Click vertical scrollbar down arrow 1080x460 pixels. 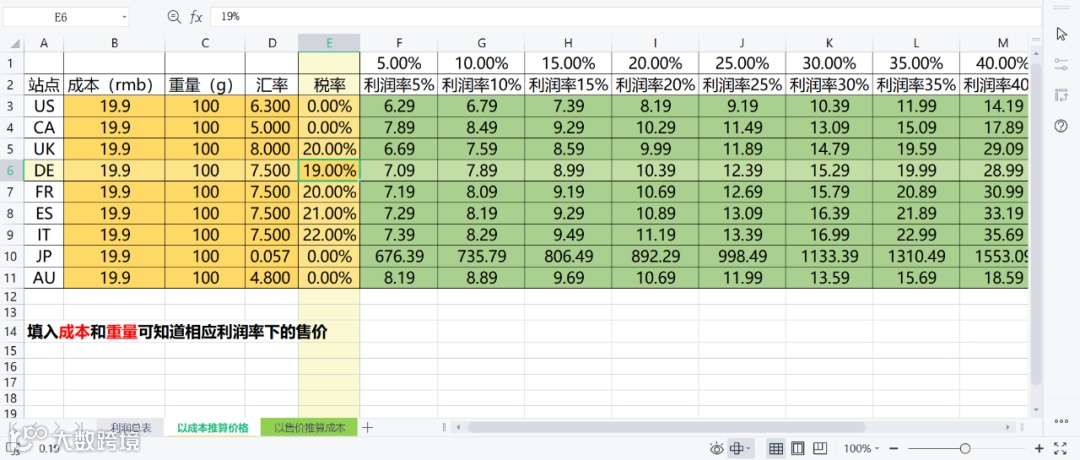[x=1037, y=410]
